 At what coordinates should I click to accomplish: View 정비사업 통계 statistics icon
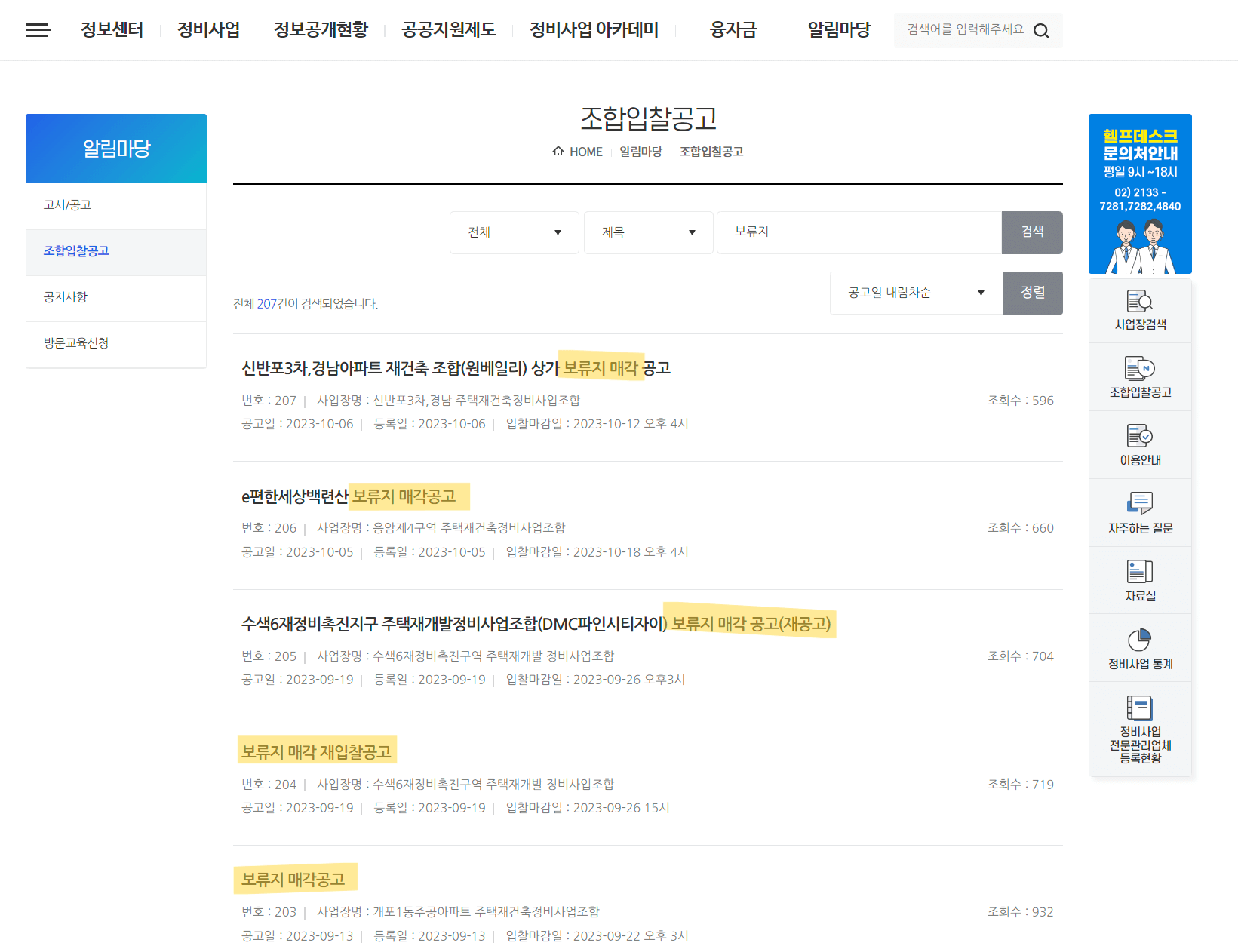[x=1139, y=647]
